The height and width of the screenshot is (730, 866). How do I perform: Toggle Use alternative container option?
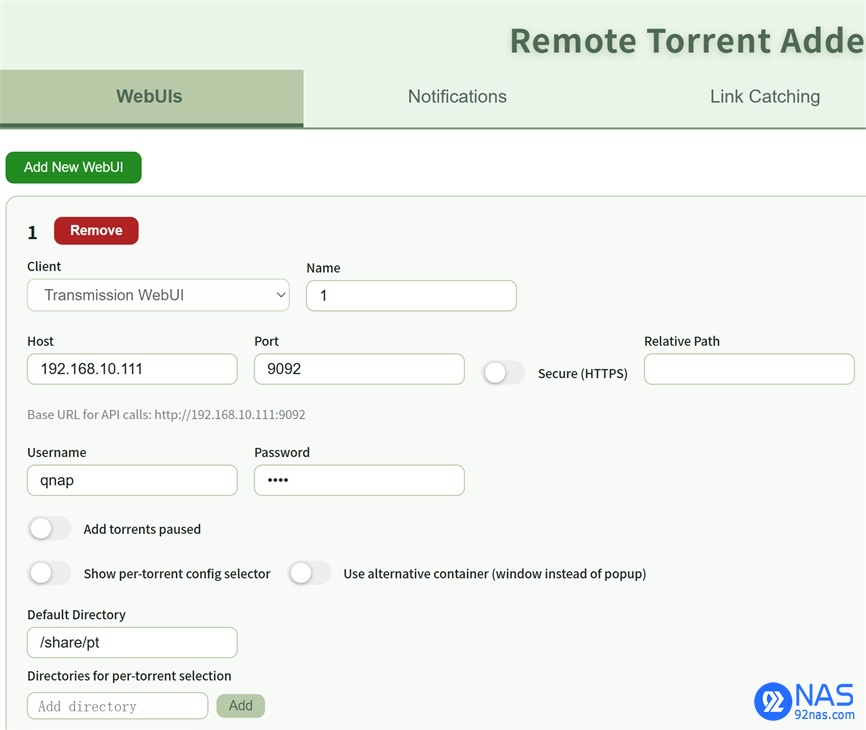[309, 573]
